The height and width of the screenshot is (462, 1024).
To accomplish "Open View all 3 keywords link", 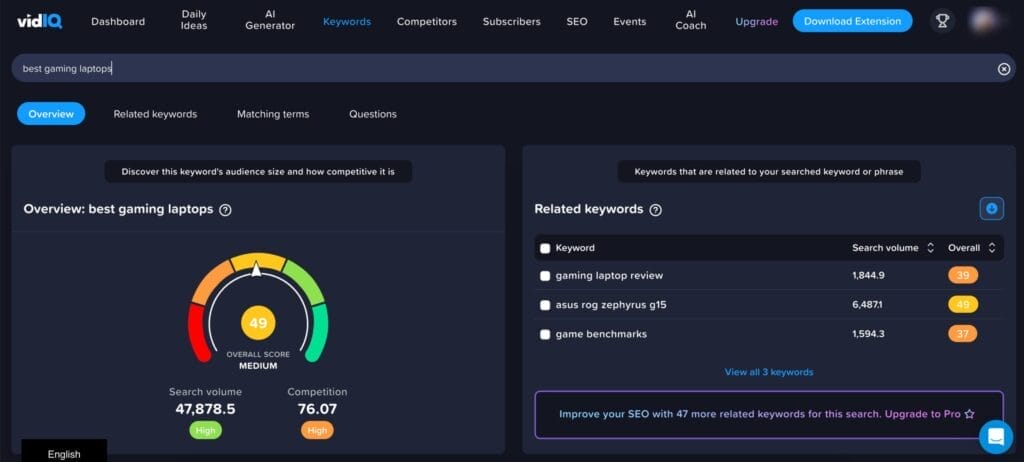I will click(768, 372).
